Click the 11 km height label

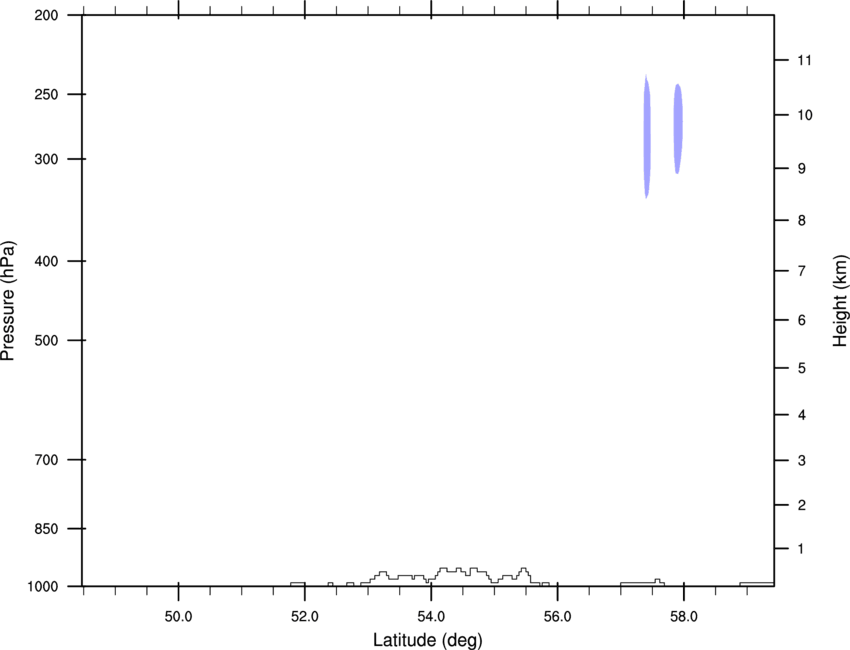[x=804, y=60]
